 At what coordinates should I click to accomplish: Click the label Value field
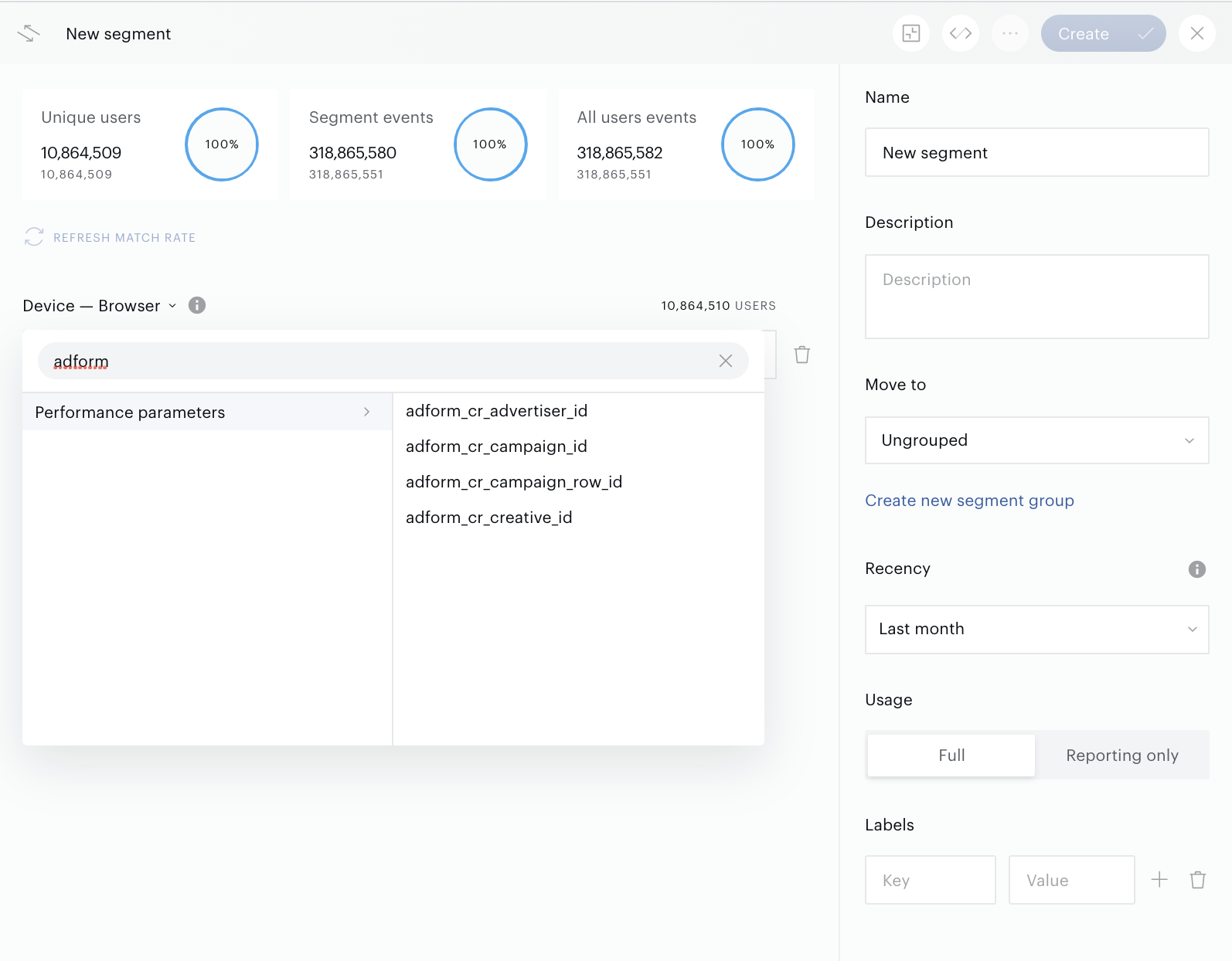(x=1072, y=880)
